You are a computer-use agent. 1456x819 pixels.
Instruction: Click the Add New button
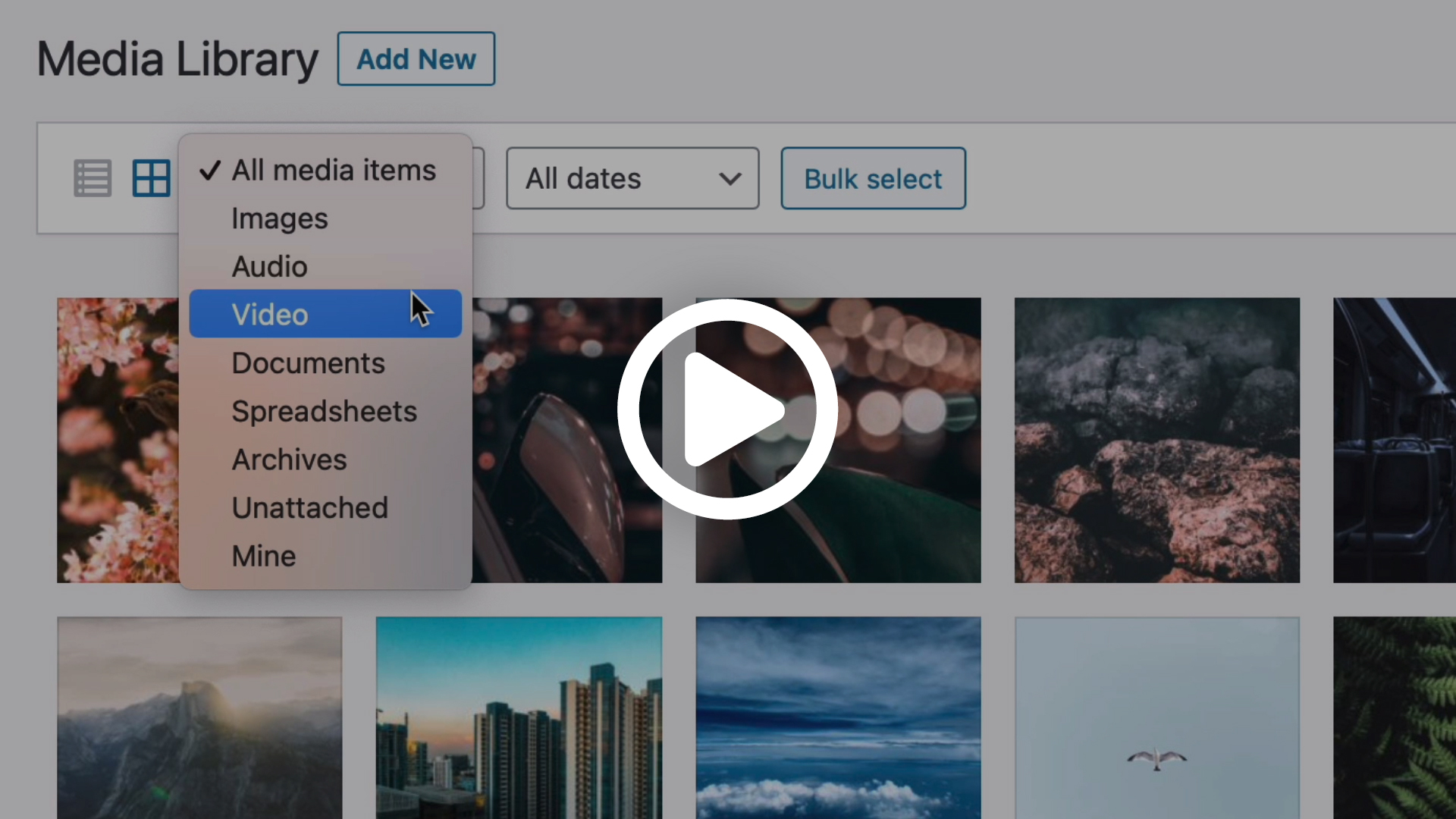416,58
